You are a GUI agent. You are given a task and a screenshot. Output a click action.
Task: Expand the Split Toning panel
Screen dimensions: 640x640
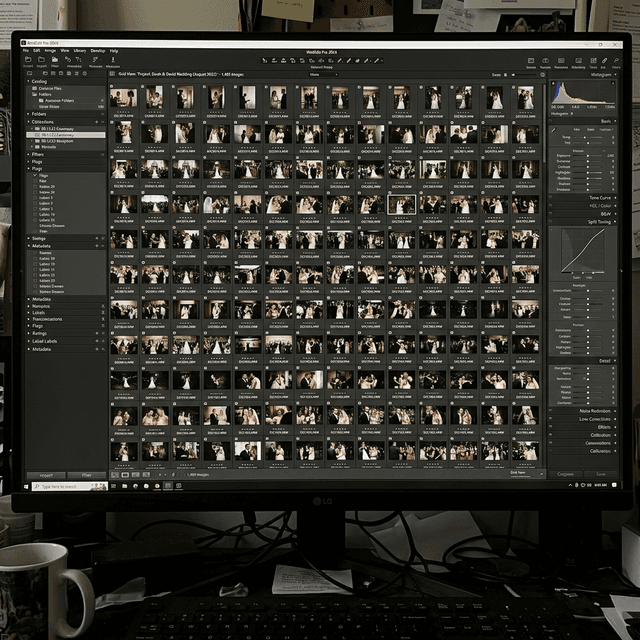(615, 222)
